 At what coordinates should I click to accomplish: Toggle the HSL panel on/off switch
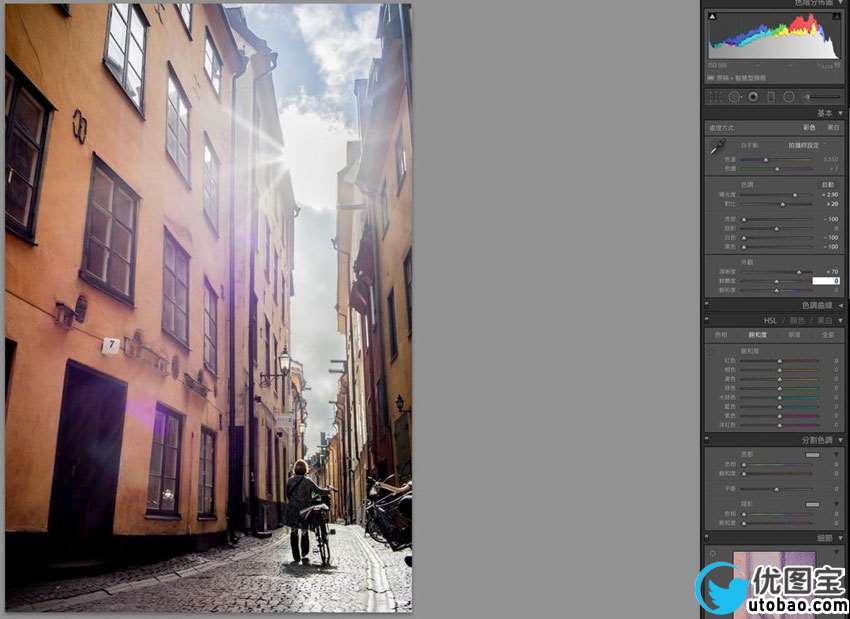coord(707,320)
